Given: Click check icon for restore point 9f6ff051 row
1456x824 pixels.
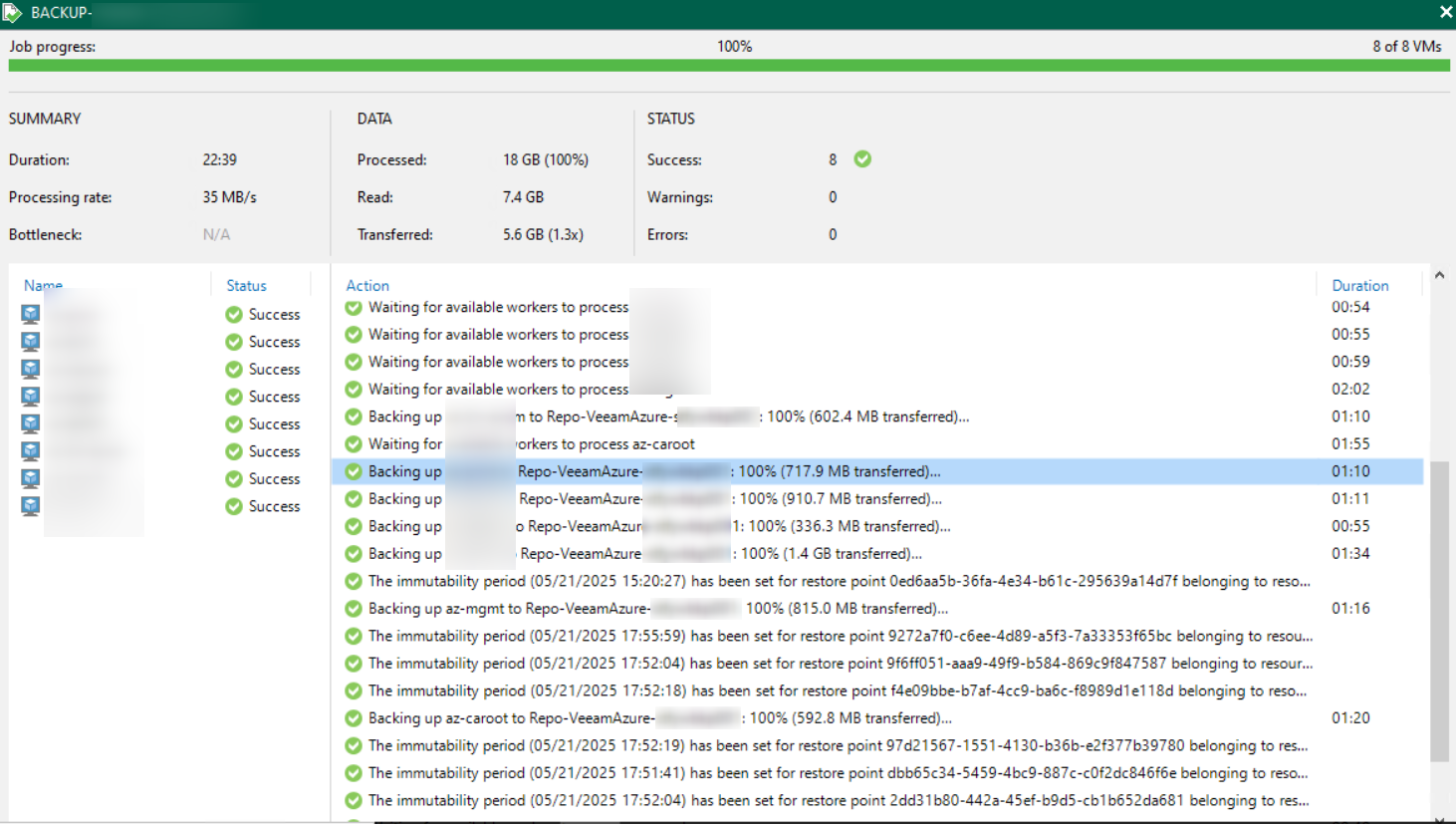Looking at the screenshot, I should 354,664.
